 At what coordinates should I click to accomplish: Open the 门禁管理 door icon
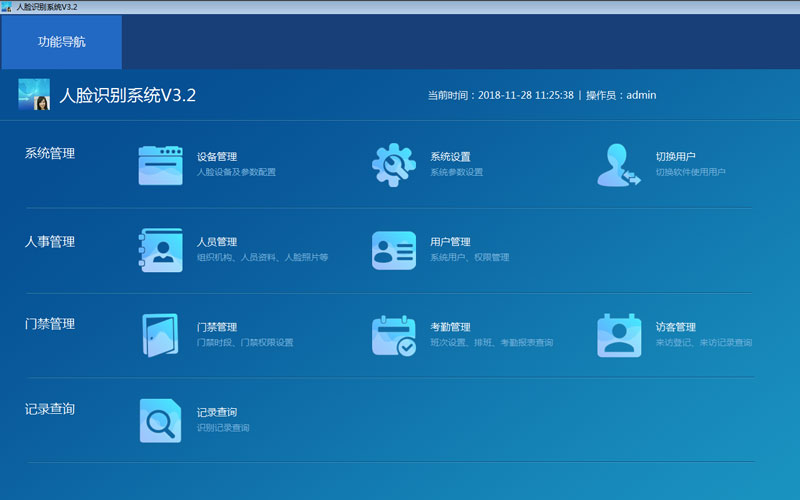[x=160, y=335]
